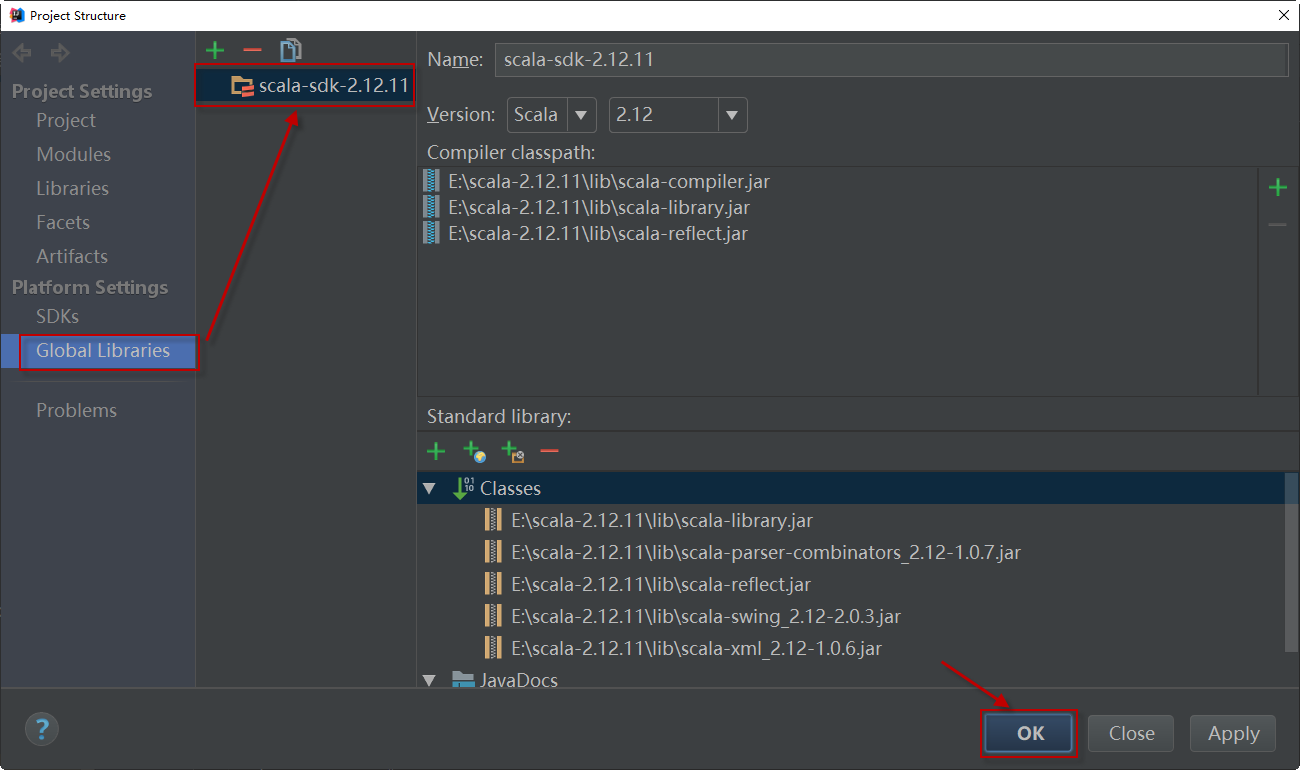Click add documentation URL globe-plus icon

[474, 452]
